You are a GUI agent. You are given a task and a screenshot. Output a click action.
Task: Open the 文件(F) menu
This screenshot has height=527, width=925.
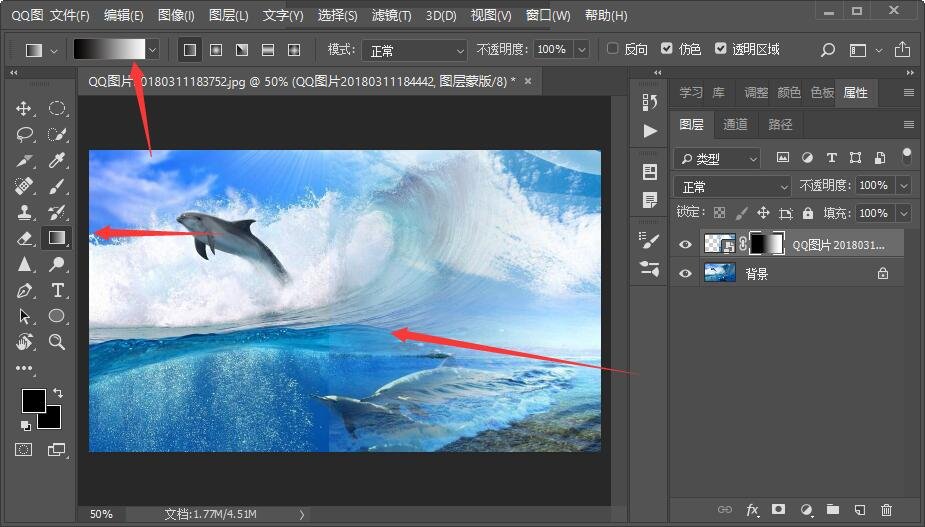click(70, 15)
